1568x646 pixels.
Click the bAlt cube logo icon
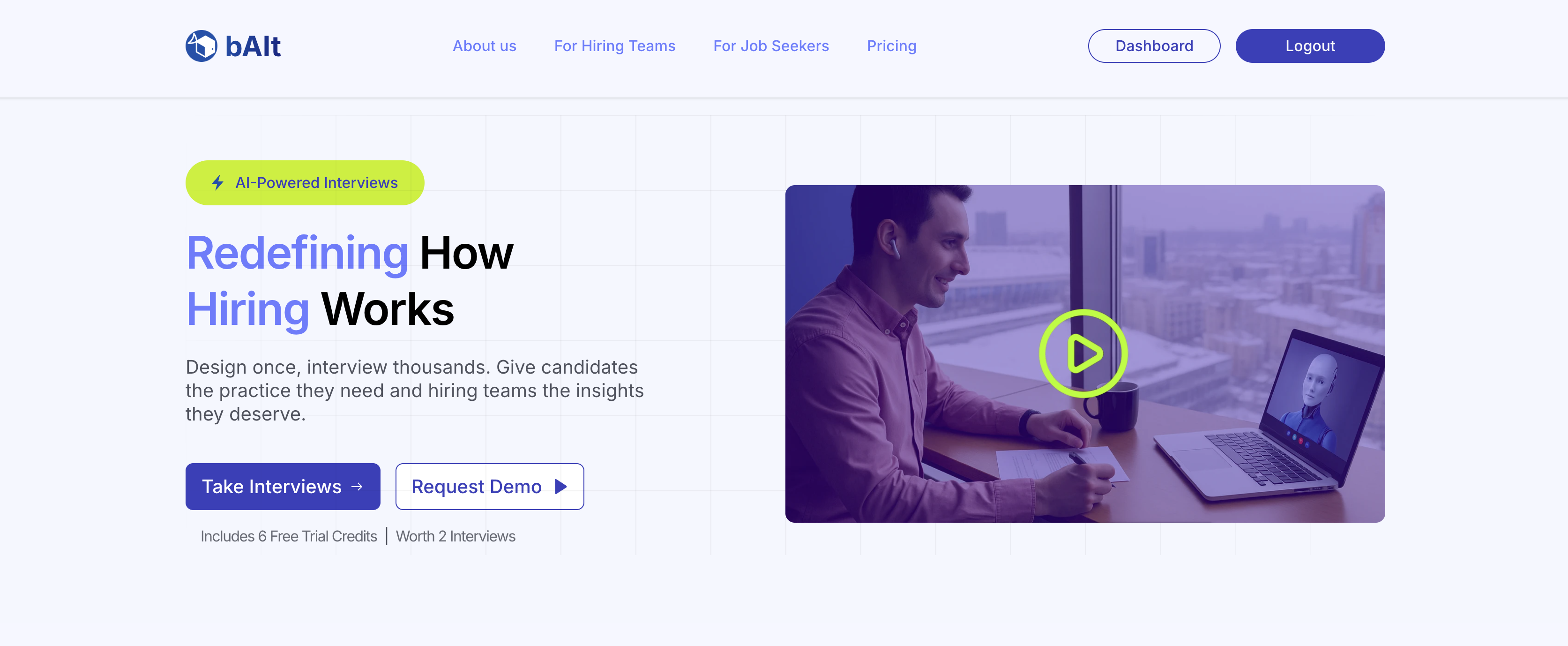tap(201, 45)
